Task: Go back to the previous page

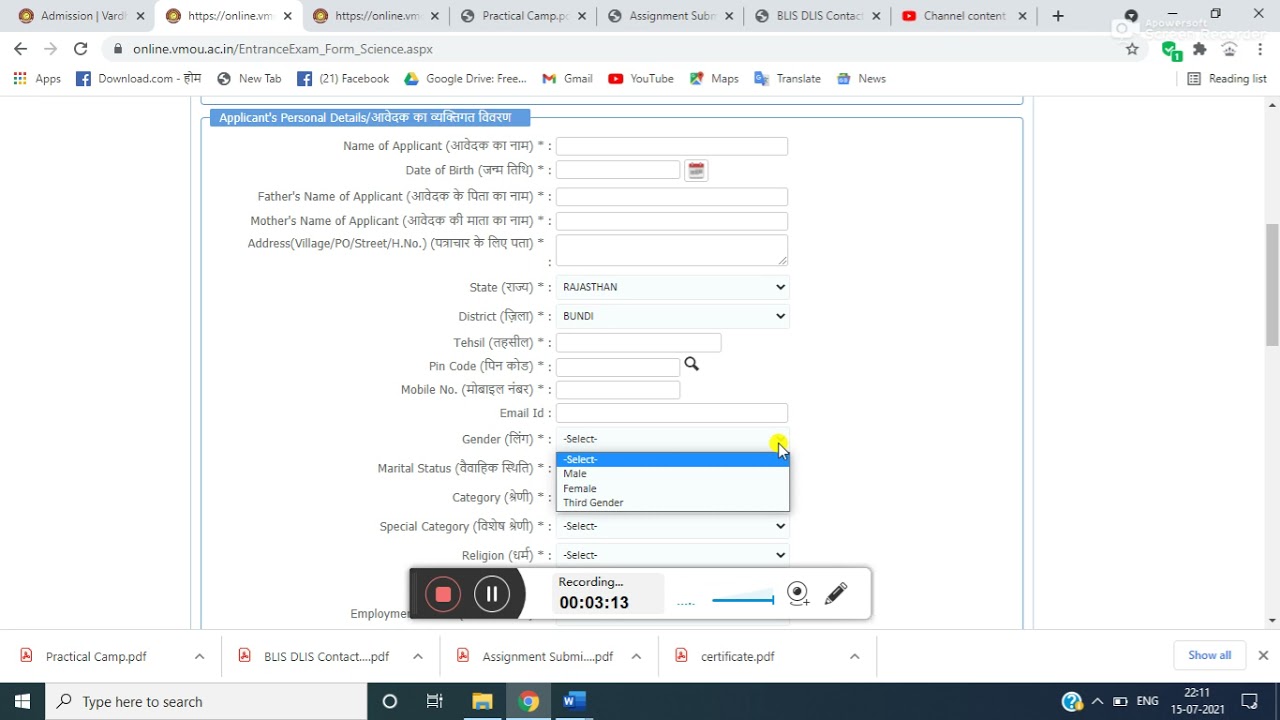Action: pyautogui.click(x=21, y=49)
